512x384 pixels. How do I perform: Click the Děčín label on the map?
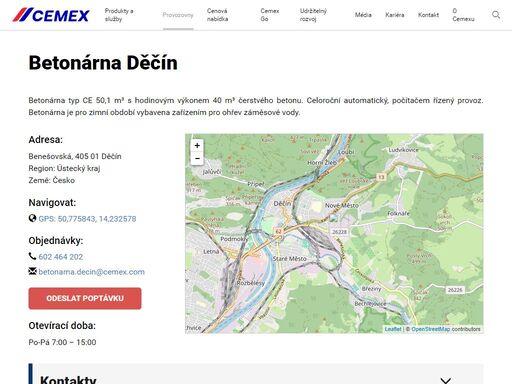pyautogui.click(x=282, y=203)
